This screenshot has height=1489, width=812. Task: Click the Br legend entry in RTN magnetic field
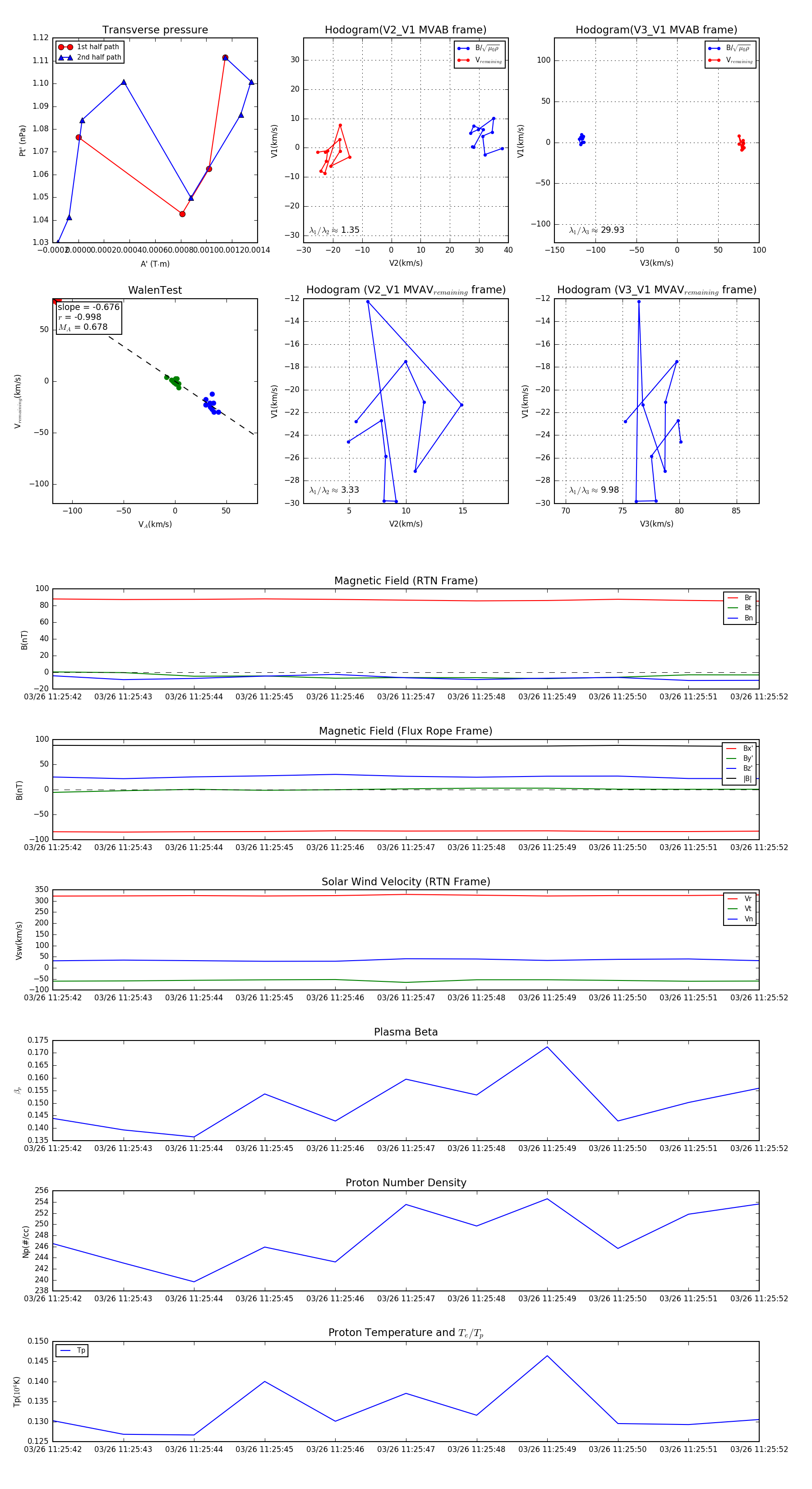pos(740,598)
